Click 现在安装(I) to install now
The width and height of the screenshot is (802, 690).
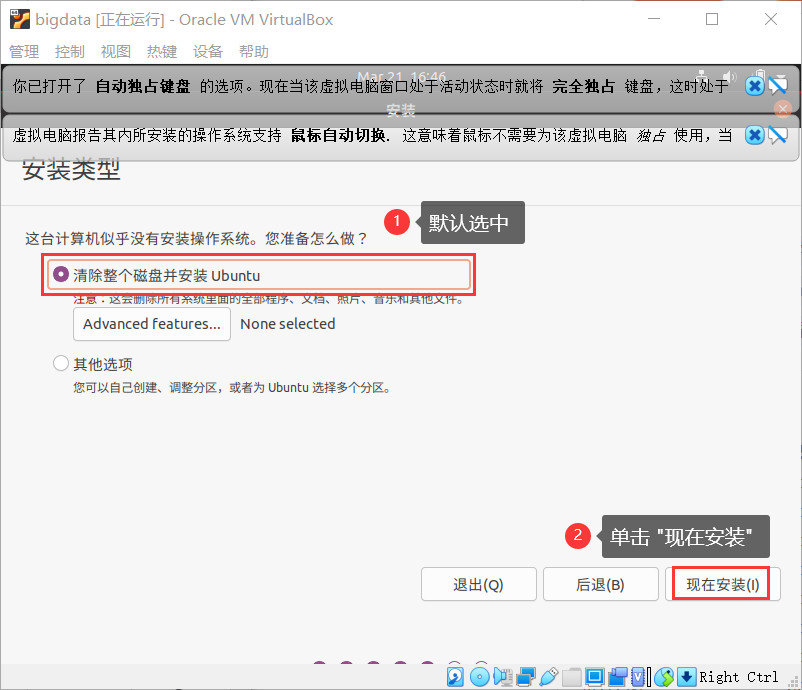pos(722,584)
